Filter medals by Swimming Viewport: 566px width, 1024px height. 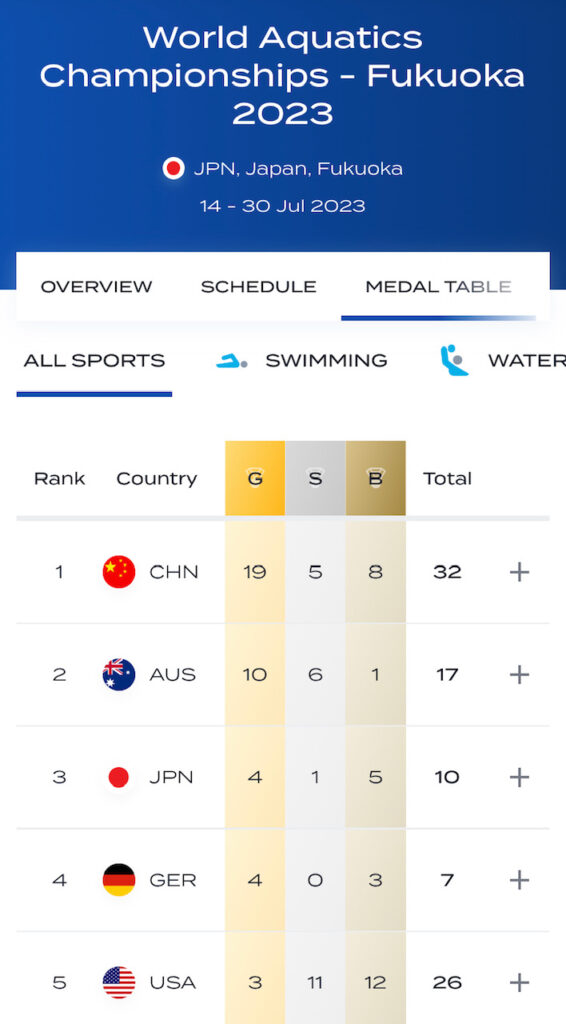pos(326,360)
